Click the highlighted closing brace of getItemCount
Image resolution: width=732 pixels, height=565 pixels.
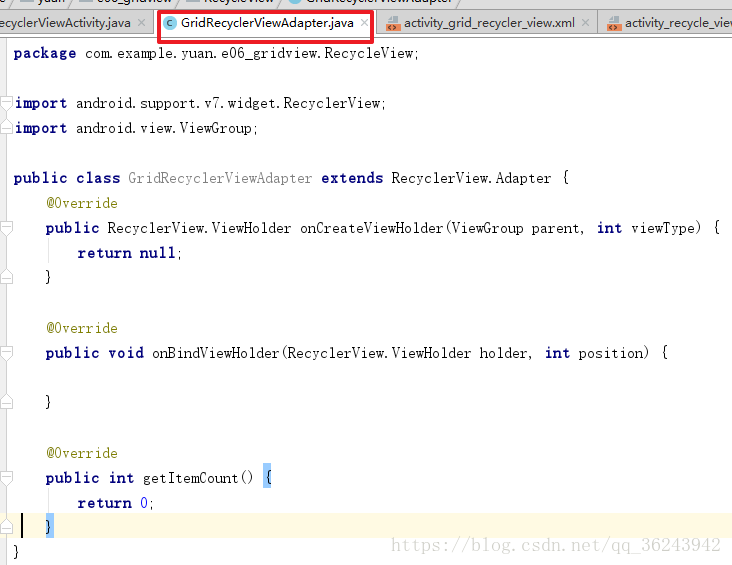coord(49,526)
